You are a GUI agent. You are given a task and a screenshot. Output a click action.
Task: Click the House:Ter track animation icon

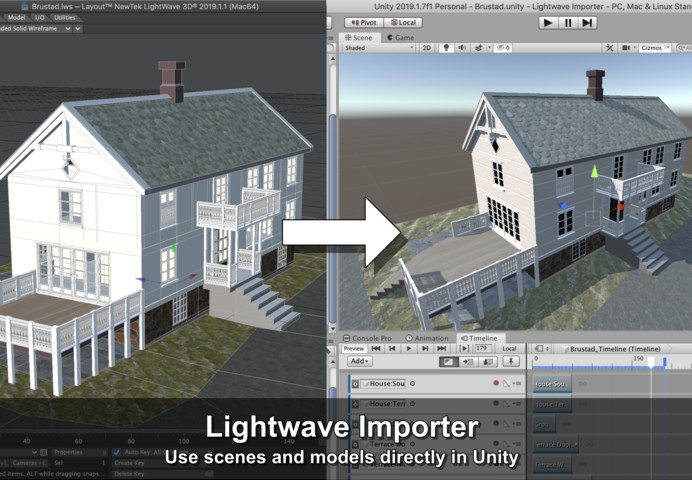355,404
